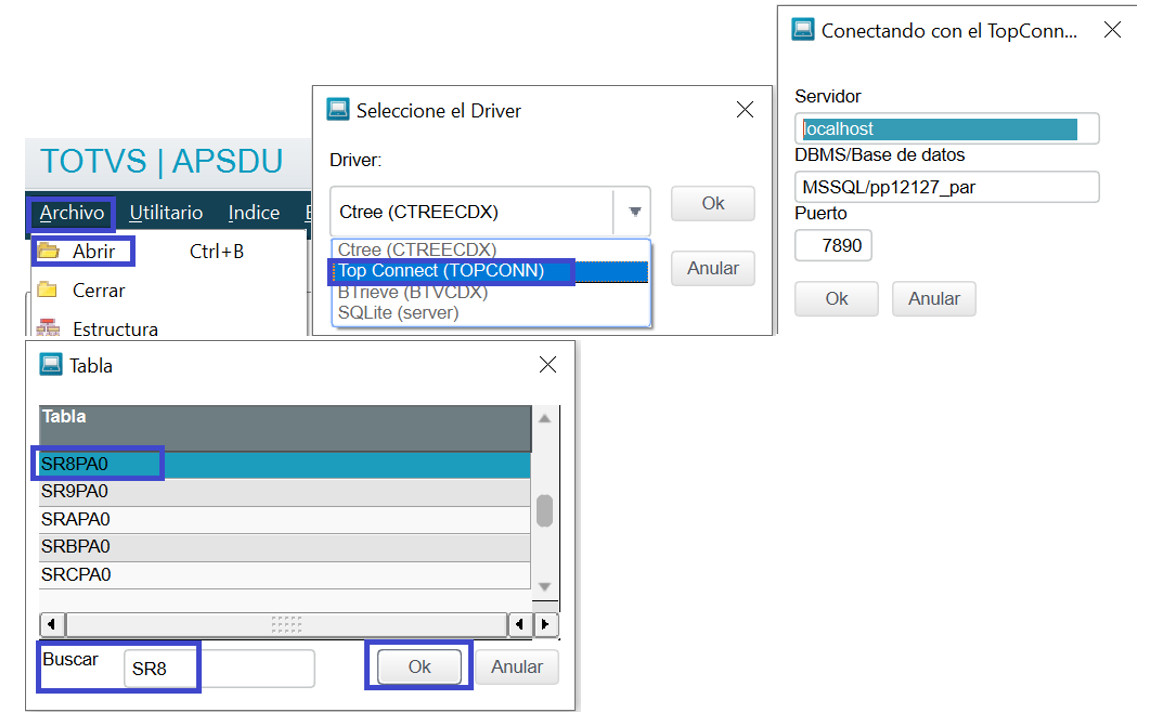Image resolution: width=1153 pixels, height=723 pixels.
Task: Click the right-pointing horizontal scroll arrow
Action: [x=545, y=624]
